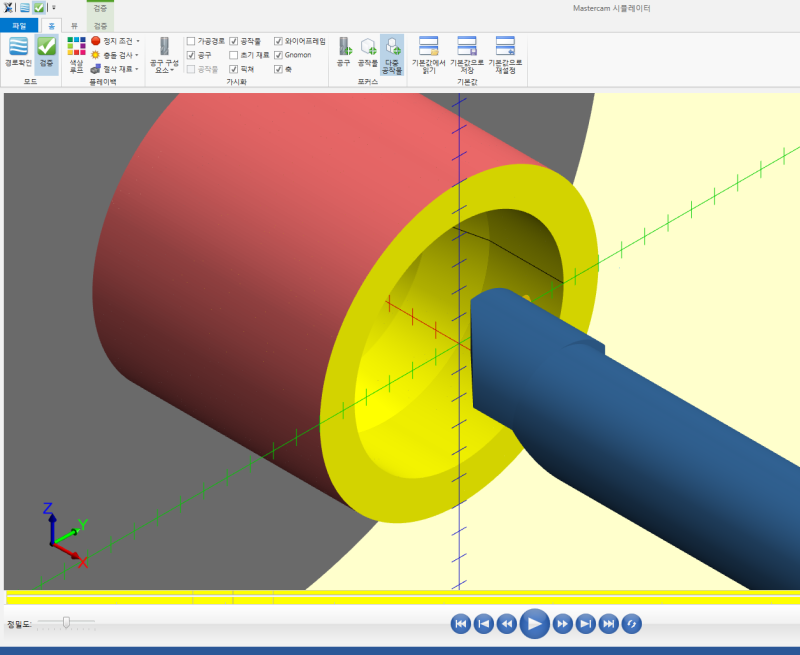
Task: Open the 파일 file menu tab
Action: pyautogui.click(x=19, y=24)
